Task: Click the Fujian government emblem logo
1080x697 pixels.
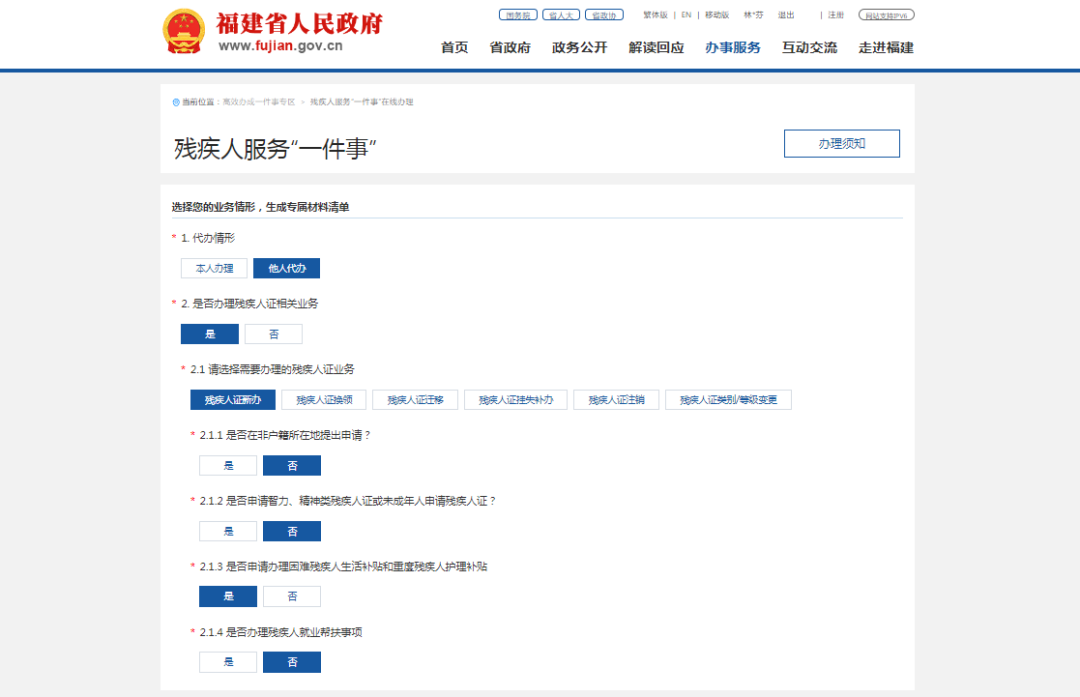Action: (183, 31)
